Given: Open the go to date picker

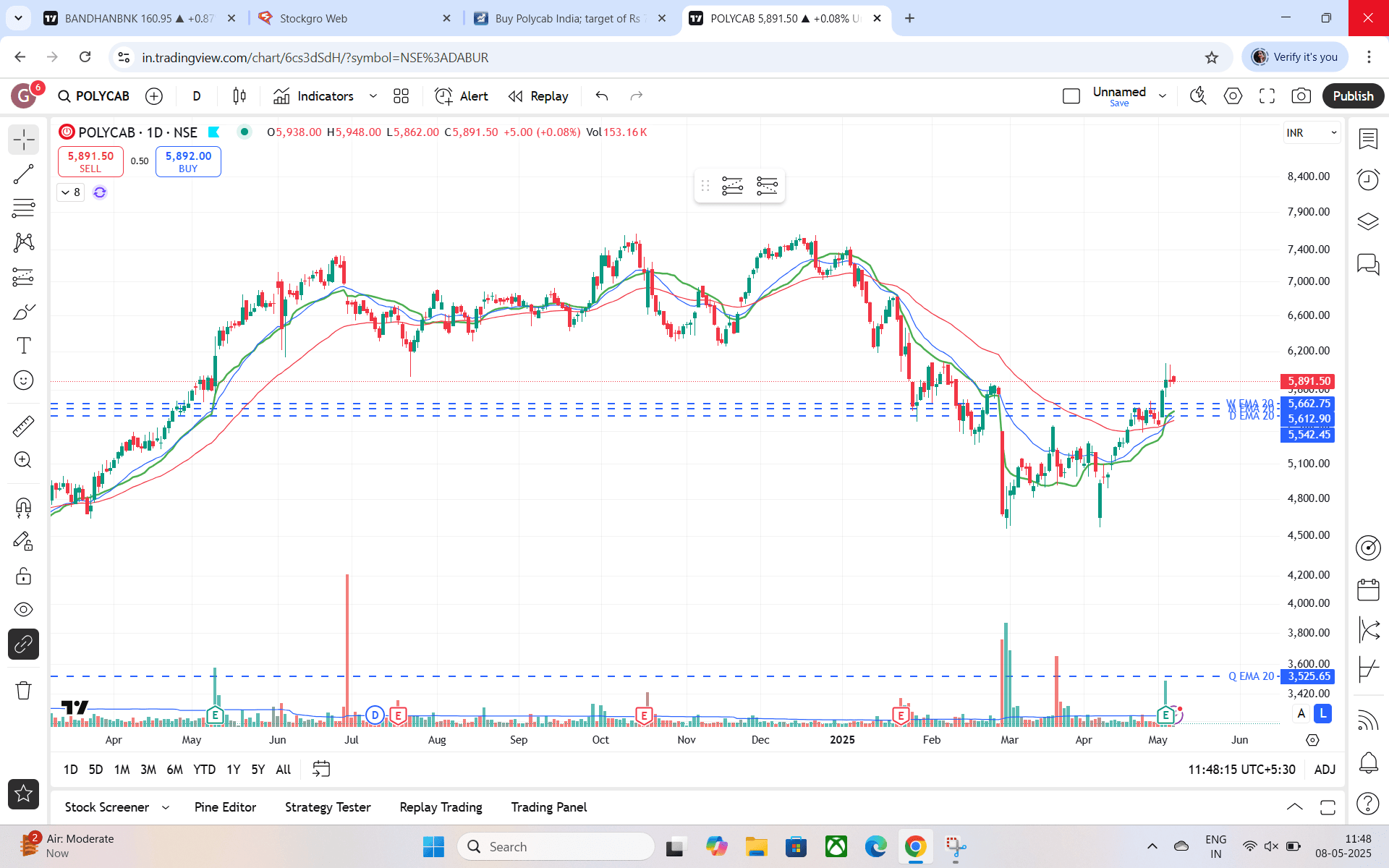Looking at the screenshot, I should point(321,770).
